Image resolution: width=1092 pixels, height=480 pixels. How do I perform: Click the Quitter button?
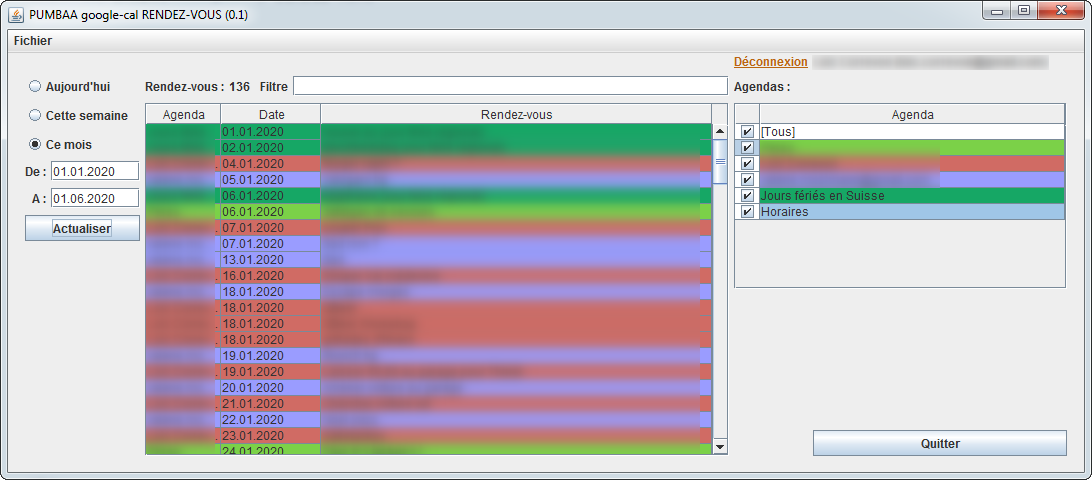pos(939,443)
